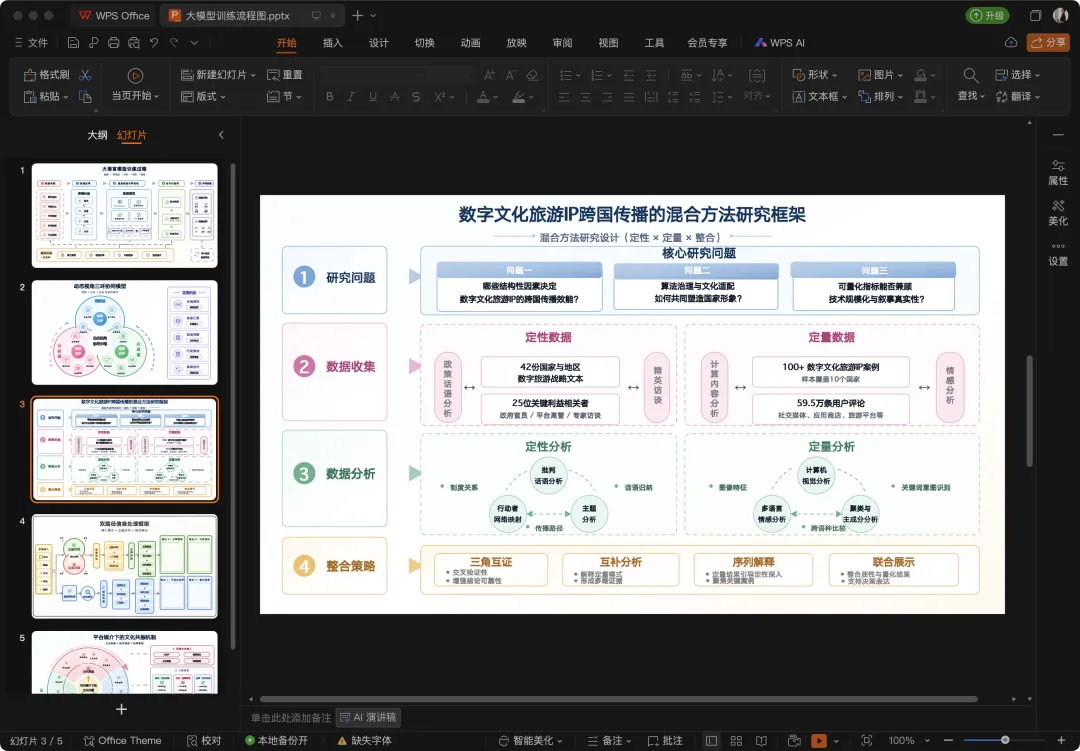This screenshot has width=1080, height=751.
Task: Click the Find (查找) magnifier icon
Action: [970, 75]
